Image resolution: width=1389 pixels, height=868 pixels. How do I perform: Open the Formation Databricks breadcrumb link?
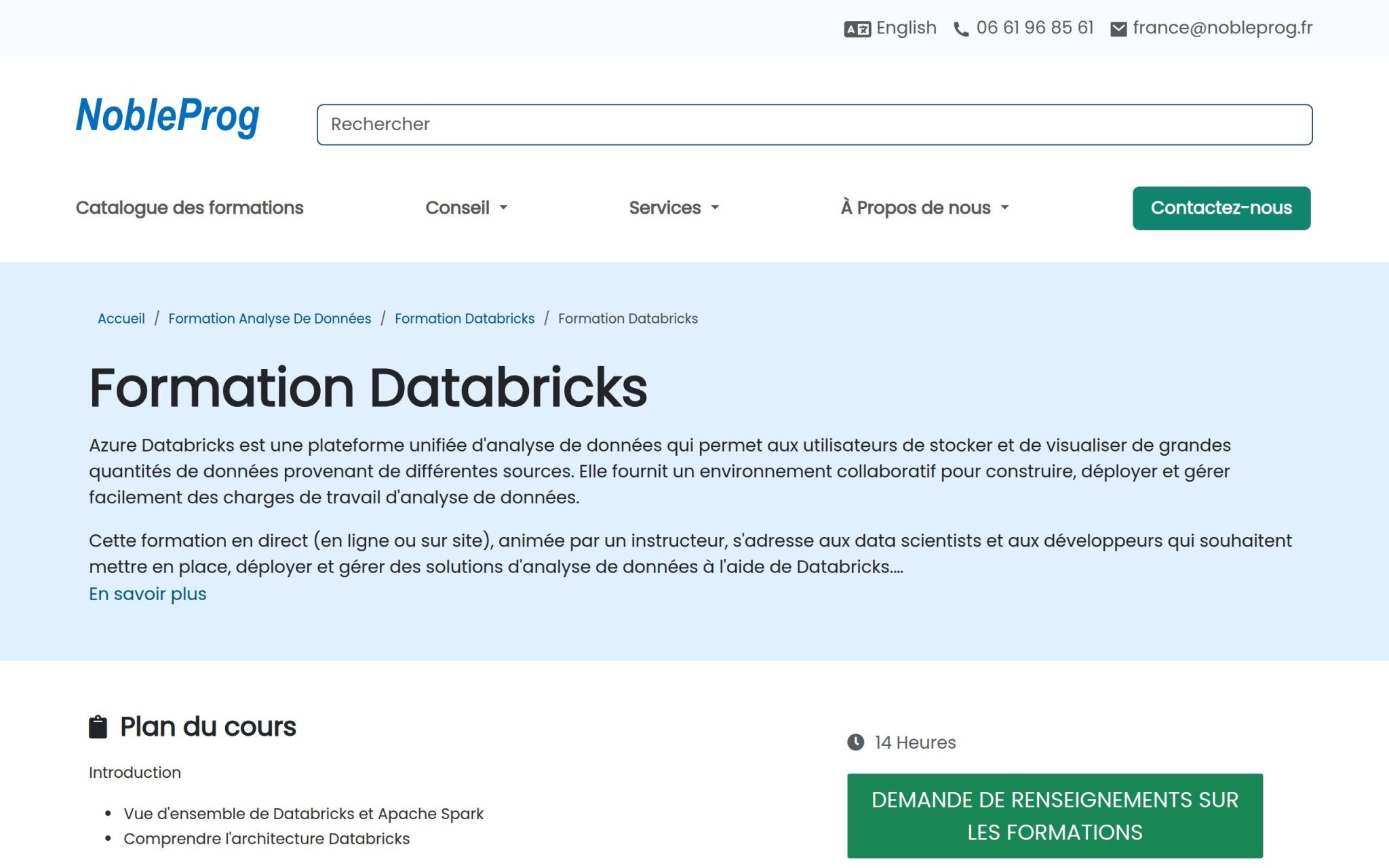(465, 319)
